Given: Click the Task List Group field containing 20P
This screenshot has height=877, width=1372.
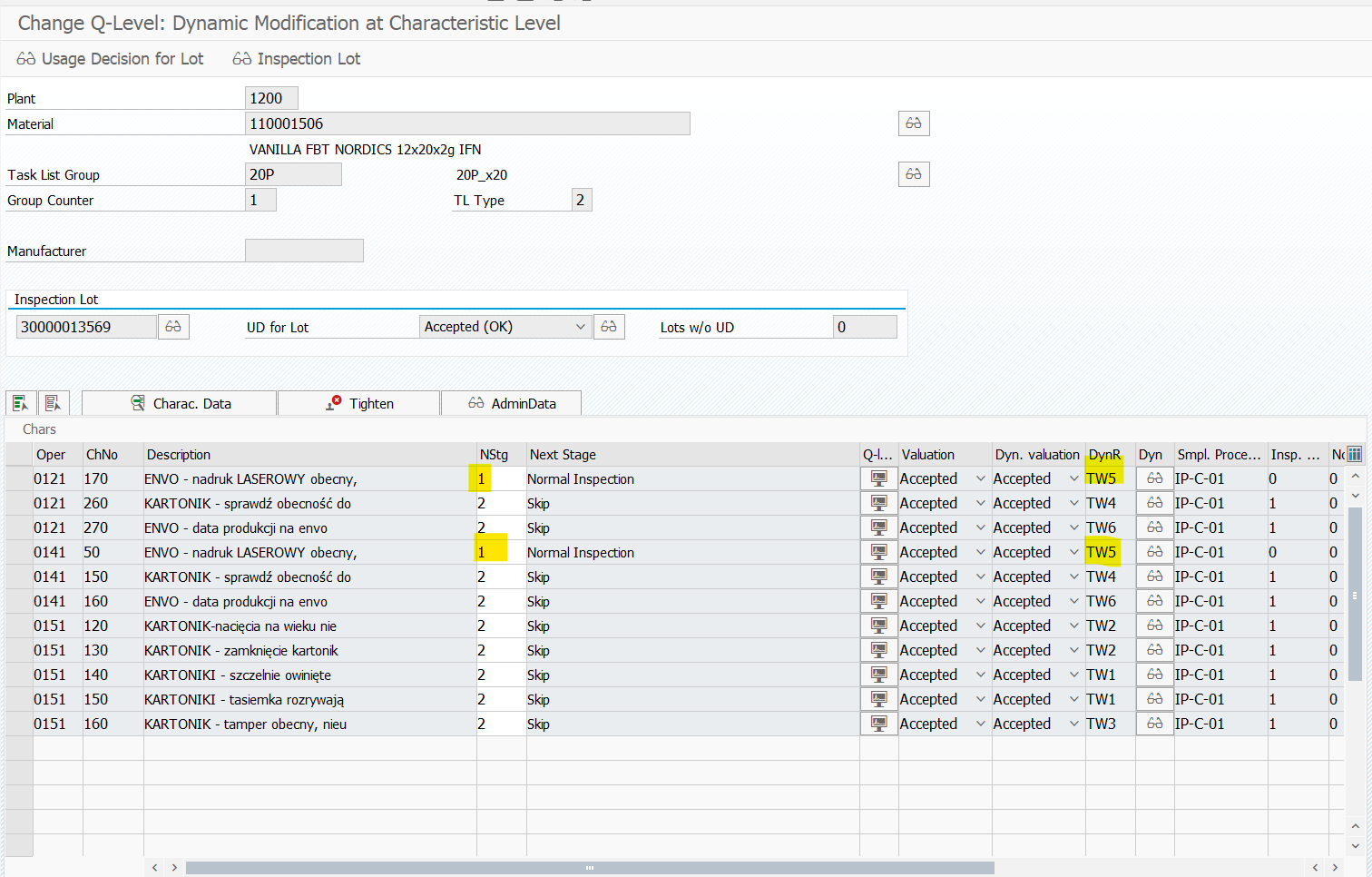Looking at the screenshot, I should (293, 174).
